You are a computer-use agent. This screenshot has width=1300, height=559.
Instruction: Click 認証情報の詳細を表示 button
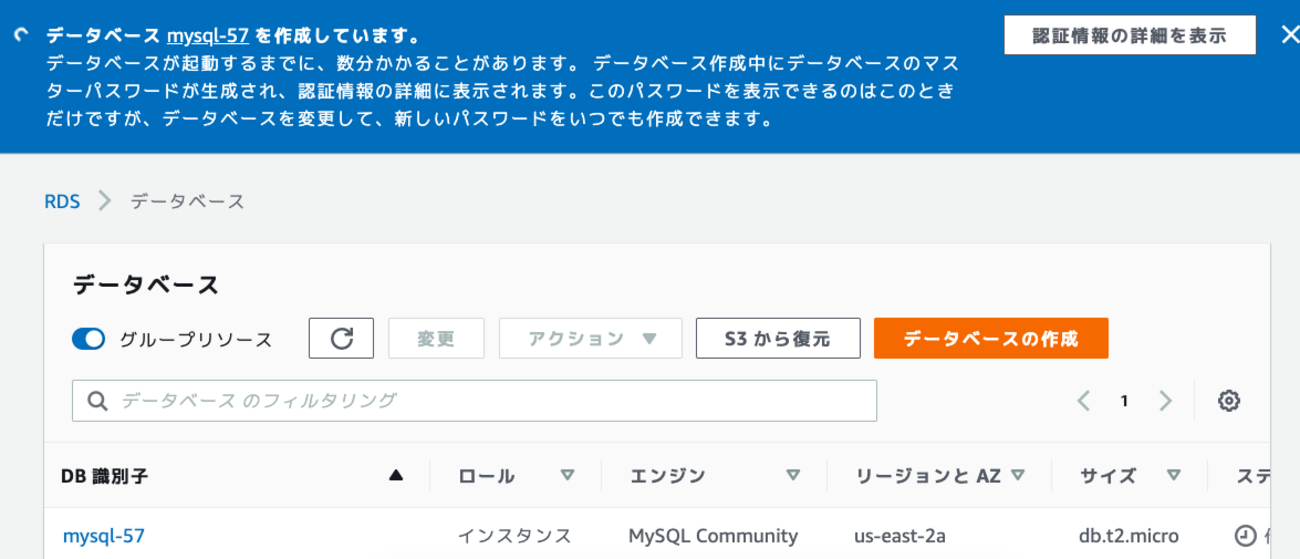pos(1129,35)
